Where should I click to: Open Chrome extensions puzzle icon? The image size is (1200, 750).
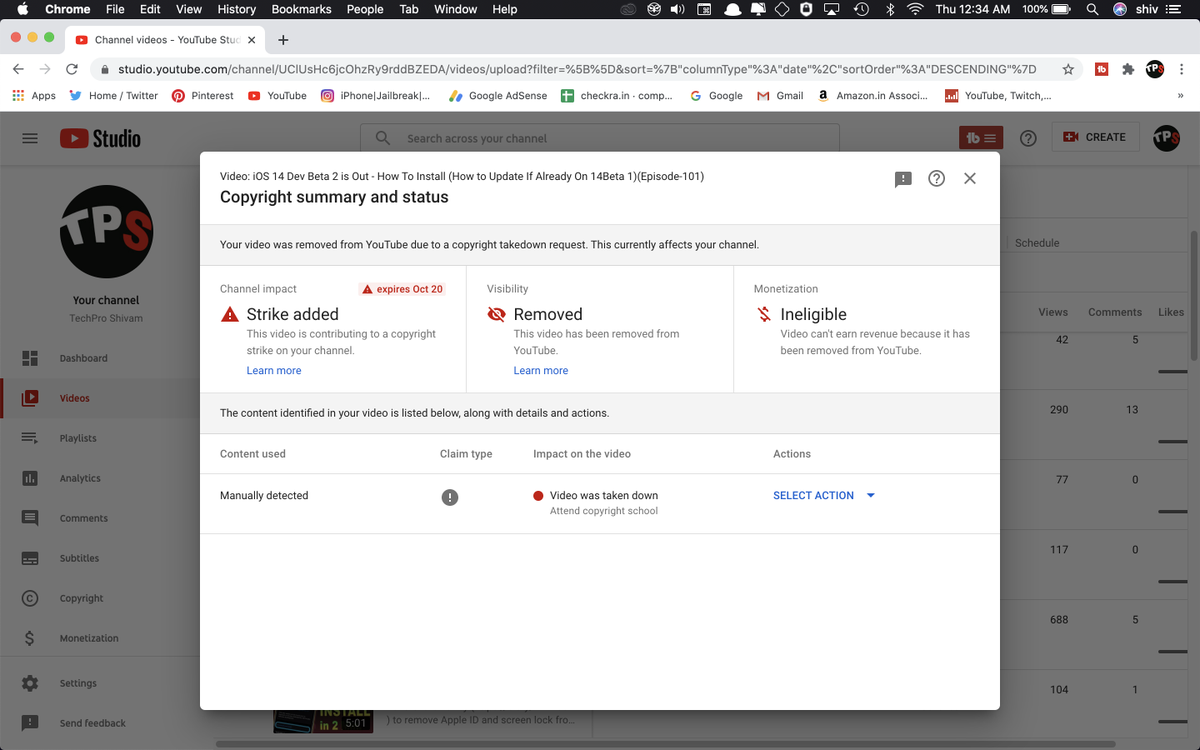pos(1128,69)
